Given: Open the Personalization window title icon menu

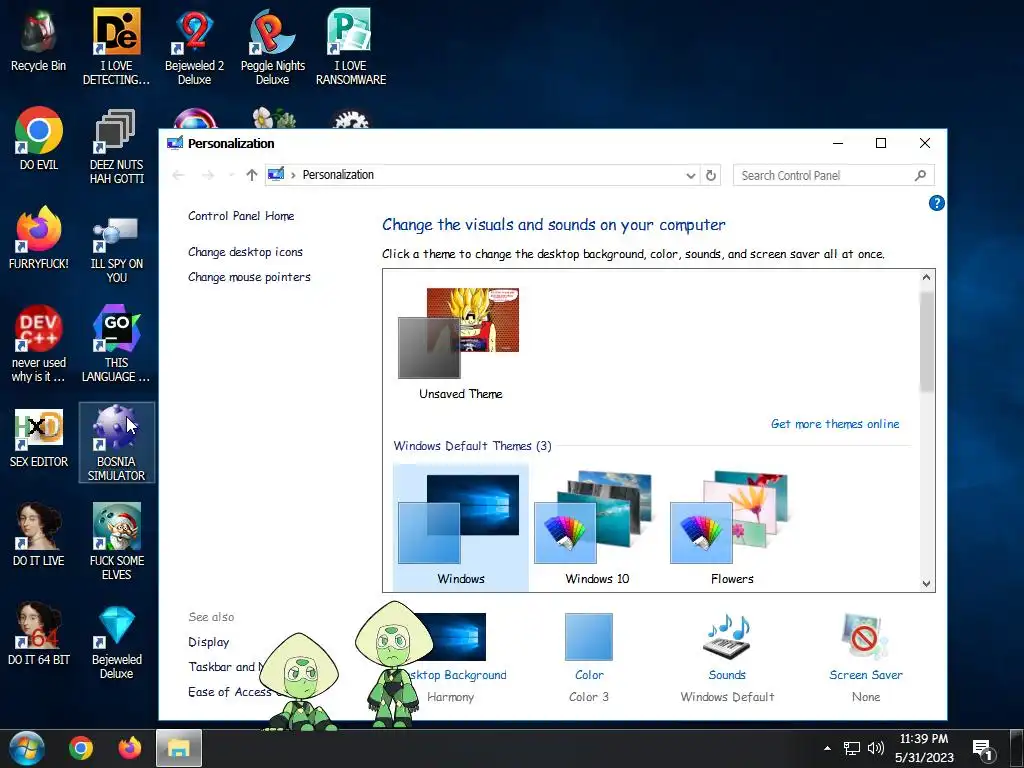Looking at the screenshot, I should (x=174, y=143).
